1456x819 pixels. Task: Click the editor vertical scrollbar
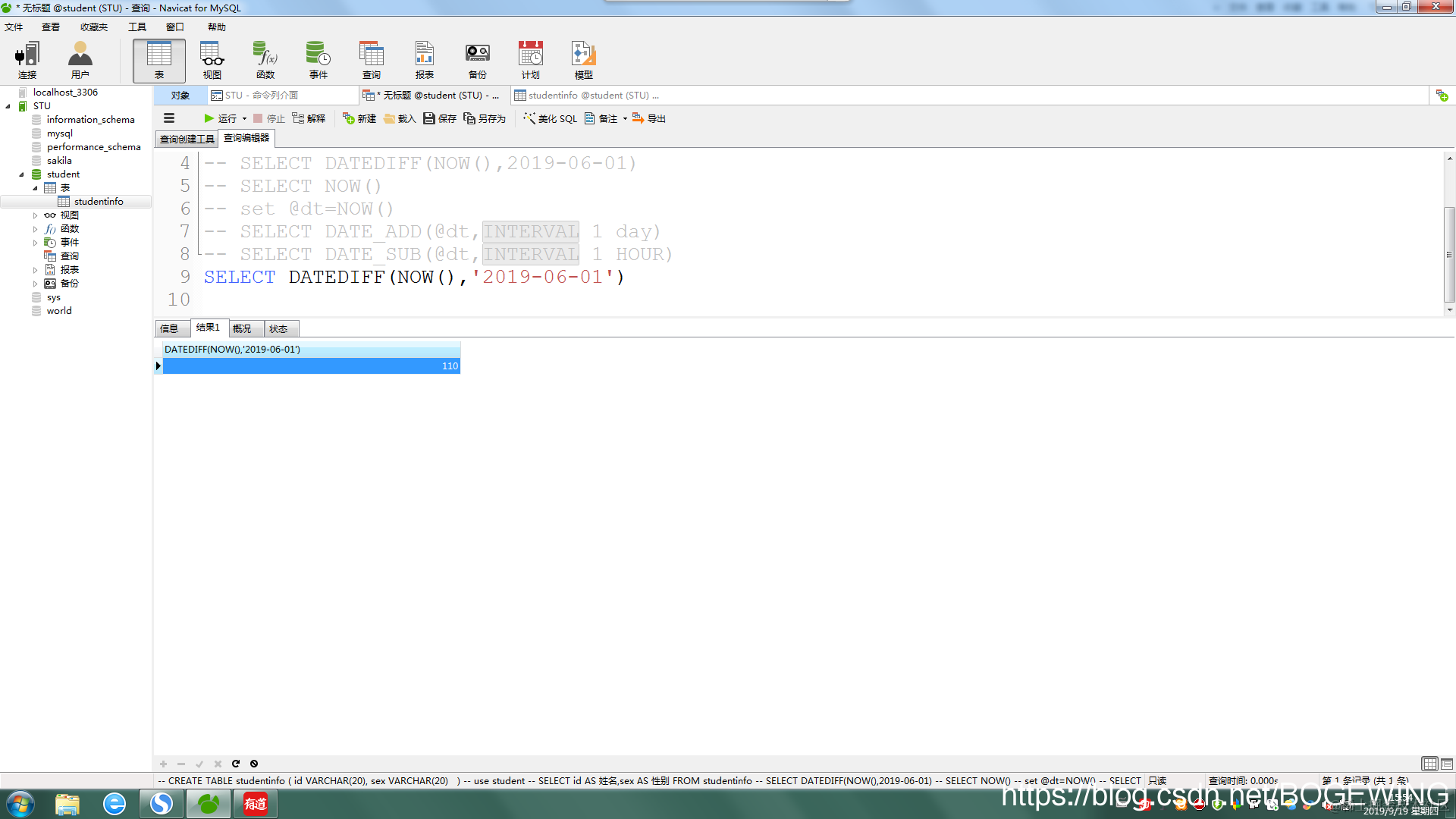(x=1449, y=254)
